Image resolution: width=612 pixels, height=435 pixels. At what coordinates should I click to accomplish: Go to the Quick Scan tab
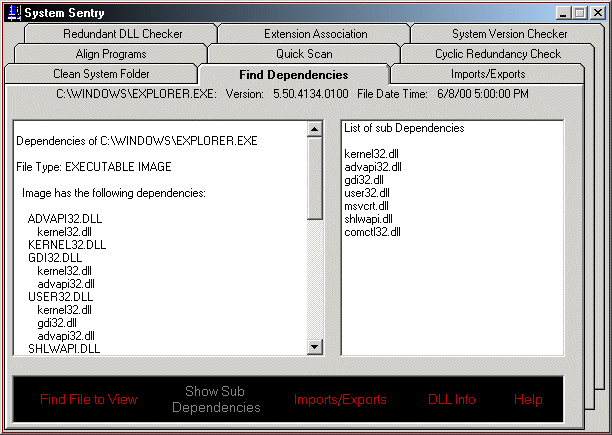tap(304, 54)
